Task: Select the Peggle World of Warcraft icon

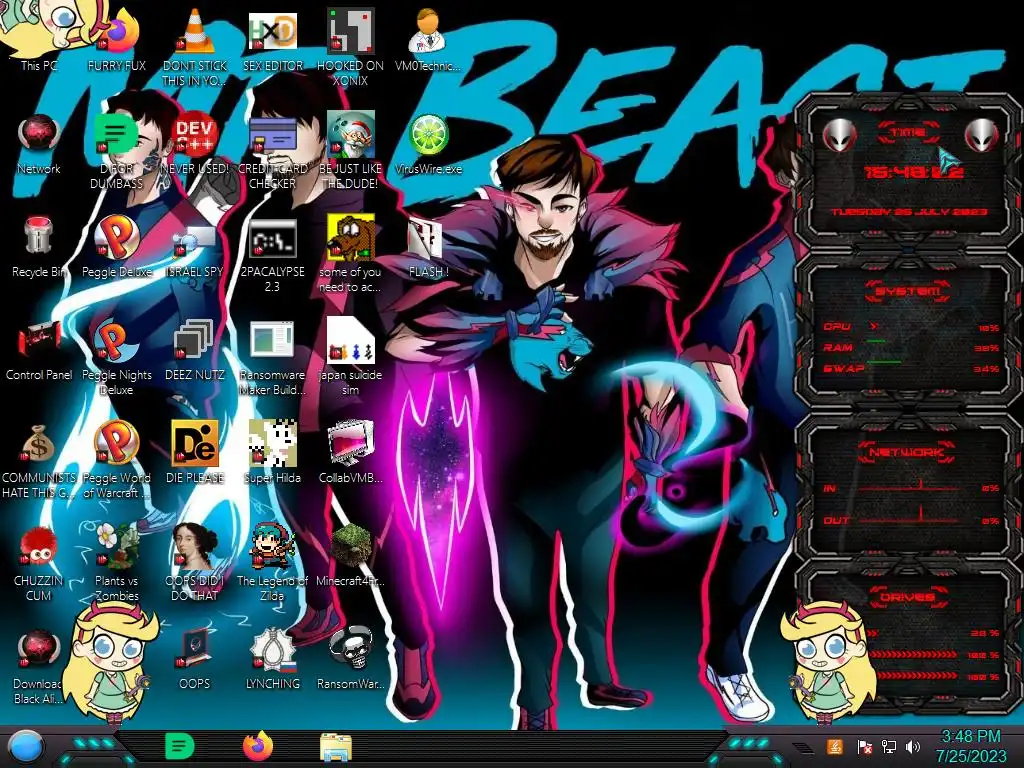Action: [117, 460]
